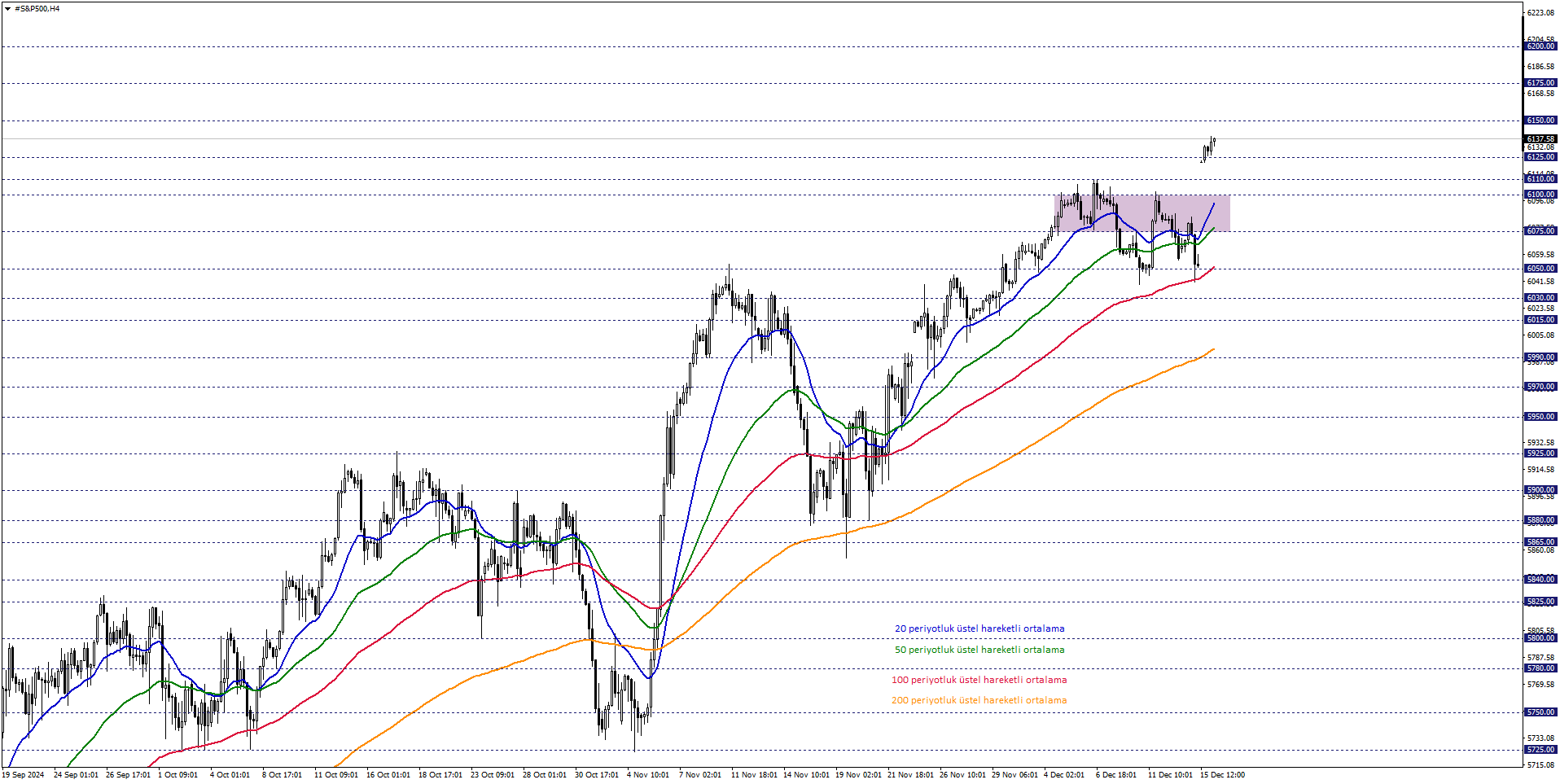Click the #S&P500,H4 chart title
Viewport: 1560px width, 784px height.
(37, 9)
